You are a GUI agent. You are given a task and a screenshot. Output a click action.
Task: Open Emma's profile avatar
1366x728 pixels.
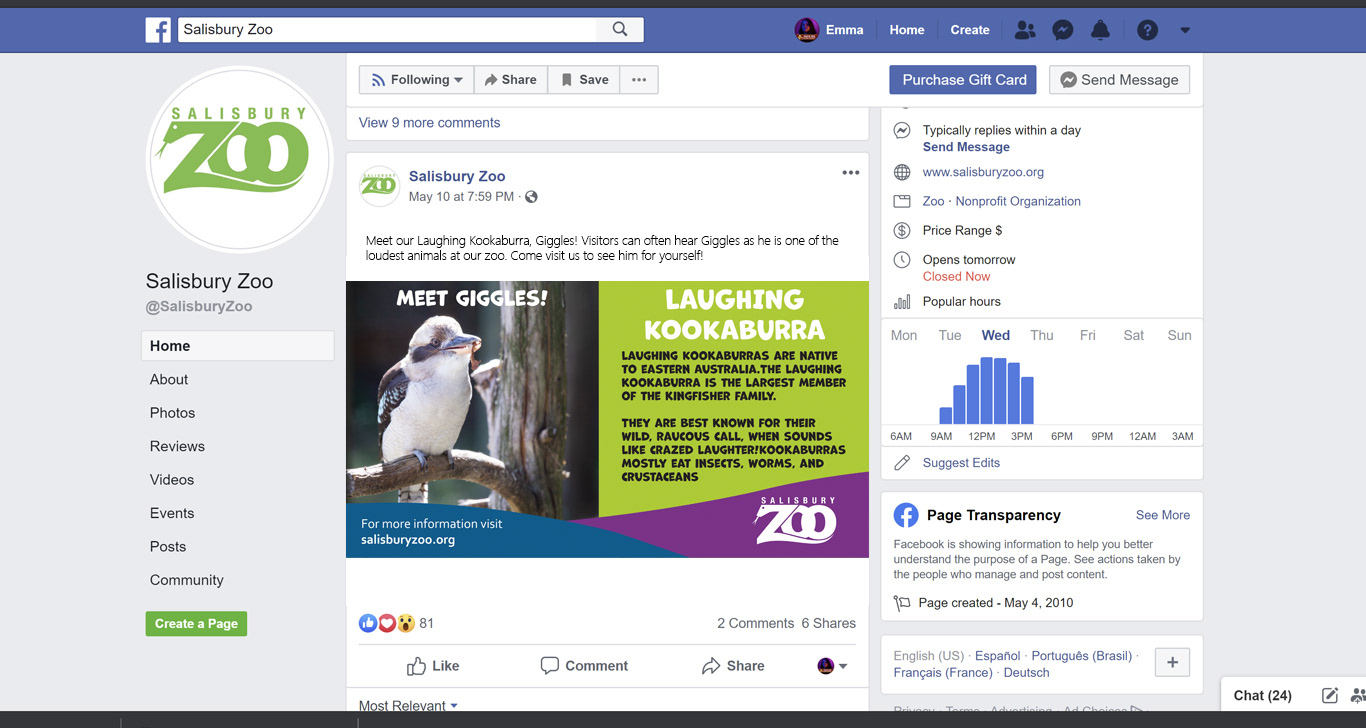806,30
